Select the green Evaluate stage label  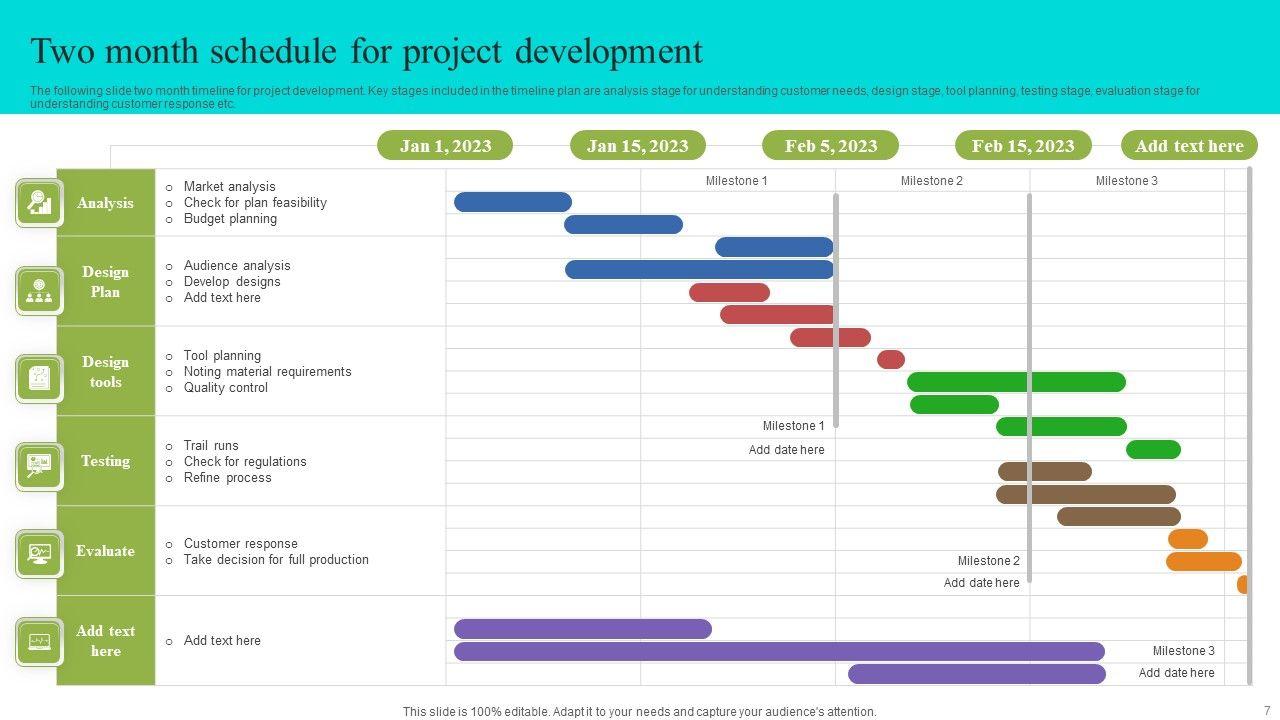click(106, 551)
